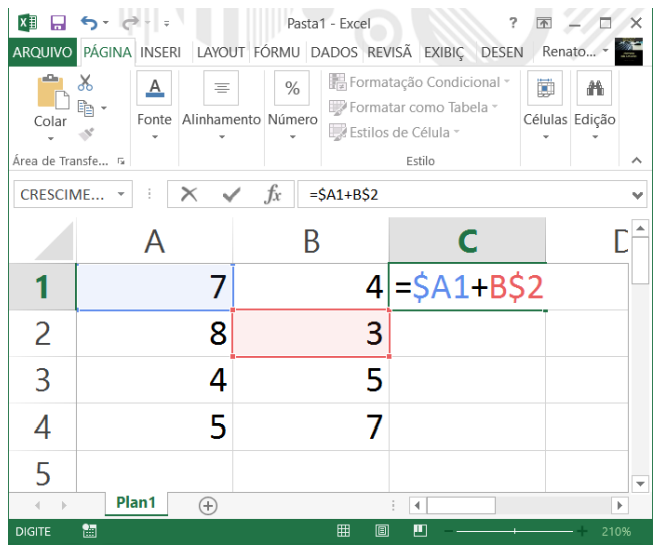660x550 pixels.
Task: Open the Área de Transferência dialog launcher
Action: 121,161
